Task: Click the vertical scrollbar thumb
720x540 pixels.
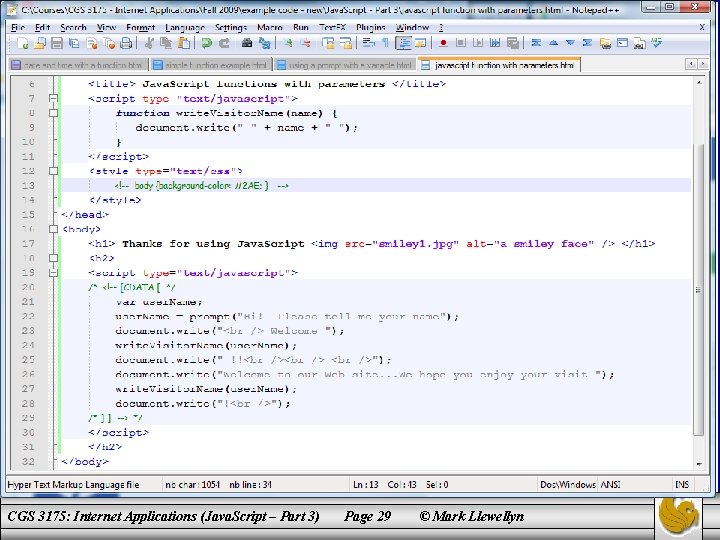Action: pos(698,290)
